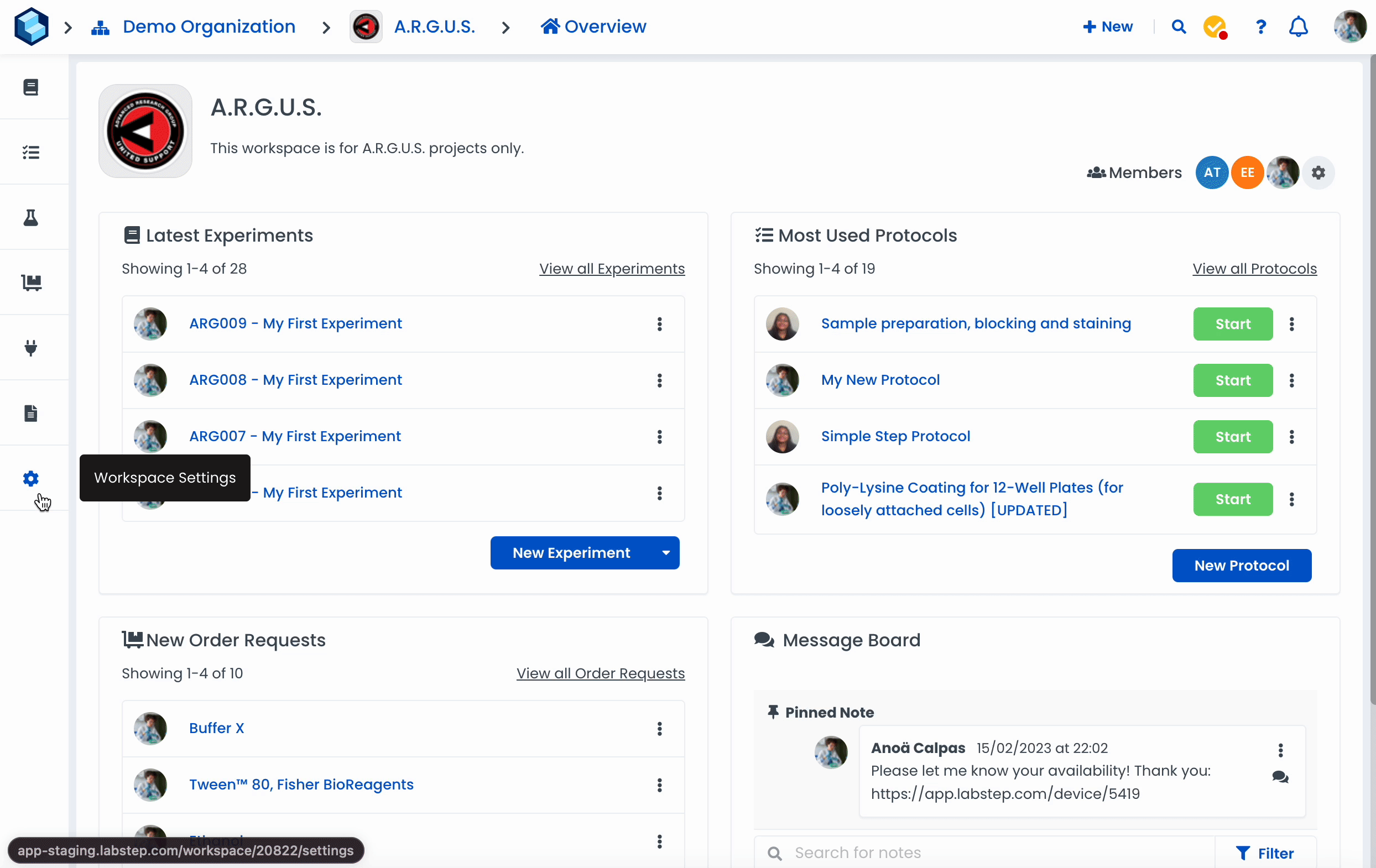This screenshot has height=868, width=1376.
Task: Open the Inventory flask sidebar icon
Action: pos(31,218)
